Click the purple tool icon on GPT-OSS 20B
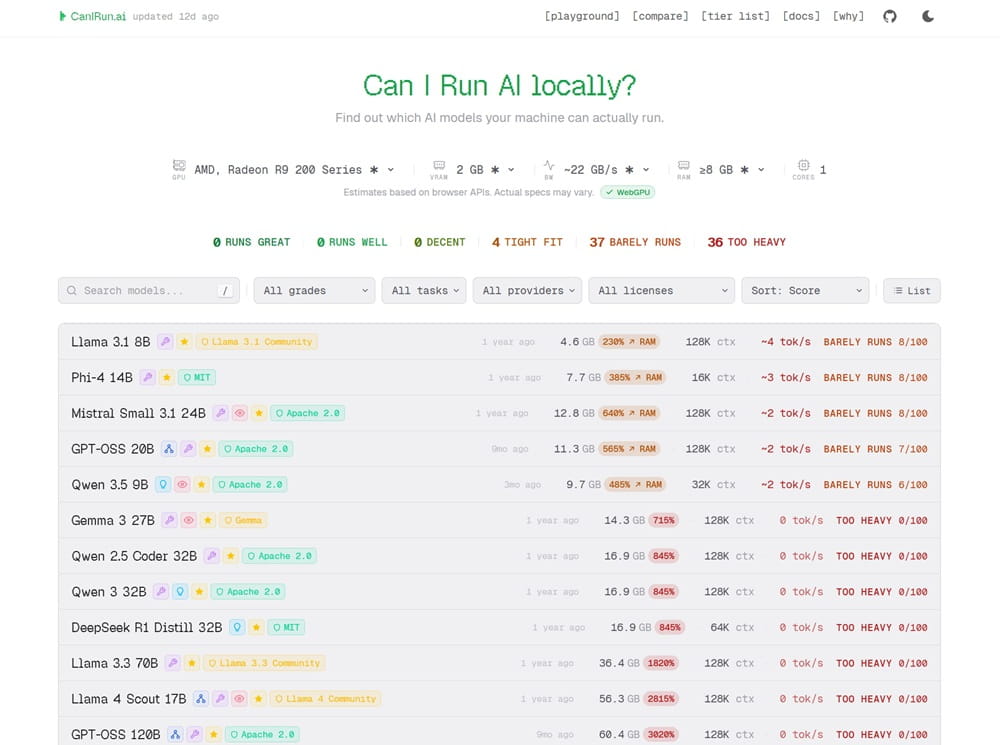This screenshot has width=1000, height=745. coord(188,449)
